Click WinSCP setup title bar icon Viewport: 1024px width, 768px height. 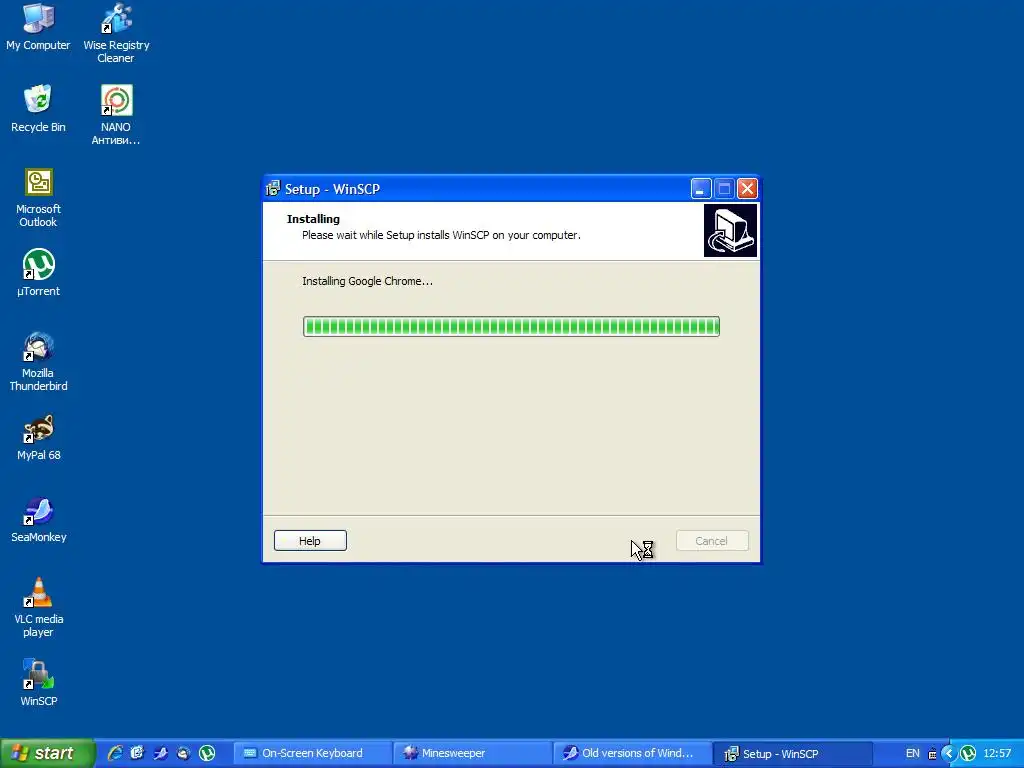(x=273, y=189)
